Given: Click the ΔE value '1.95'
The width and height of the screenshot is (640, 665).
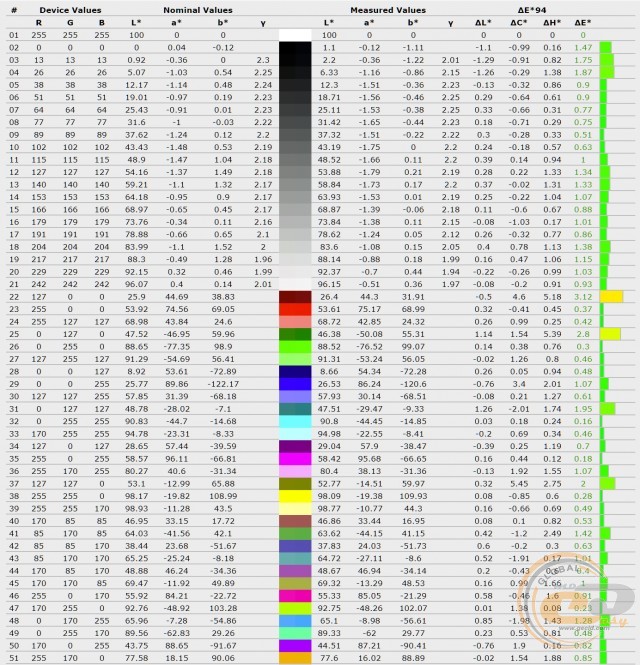Looking at the screenshot, I should coord(583,409).
